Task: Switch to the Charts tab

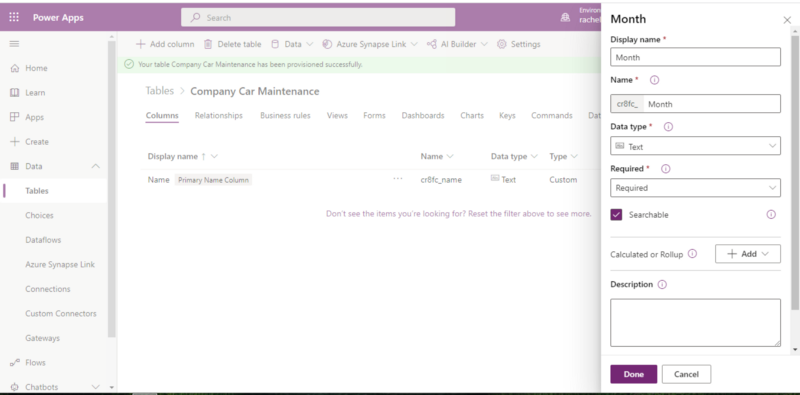Action: [x=472, y=115]
